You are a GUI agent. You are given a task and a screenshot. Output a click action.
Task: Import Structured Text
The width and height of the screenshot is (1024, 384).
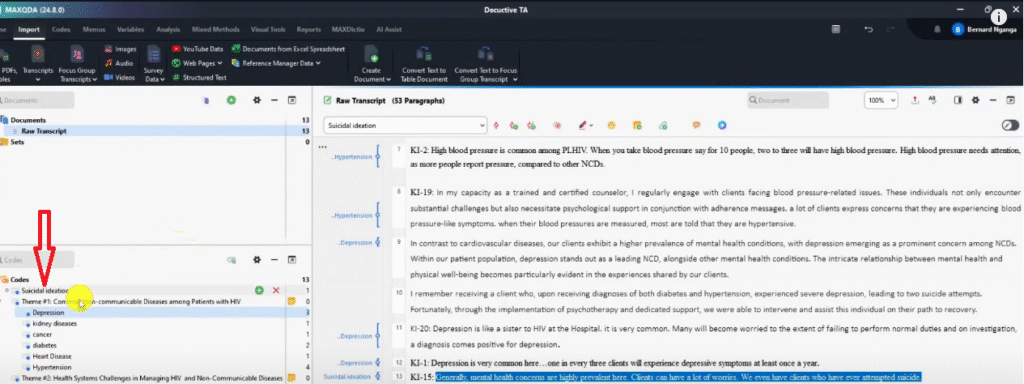tap(199, 77)
